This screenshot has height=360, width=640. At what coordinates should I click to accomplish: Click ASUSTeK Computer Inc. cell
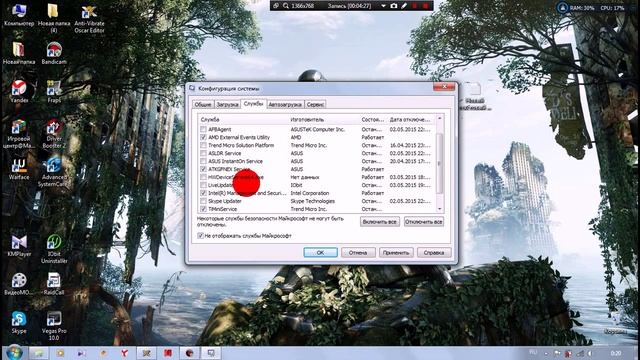(x=318, y=129)
